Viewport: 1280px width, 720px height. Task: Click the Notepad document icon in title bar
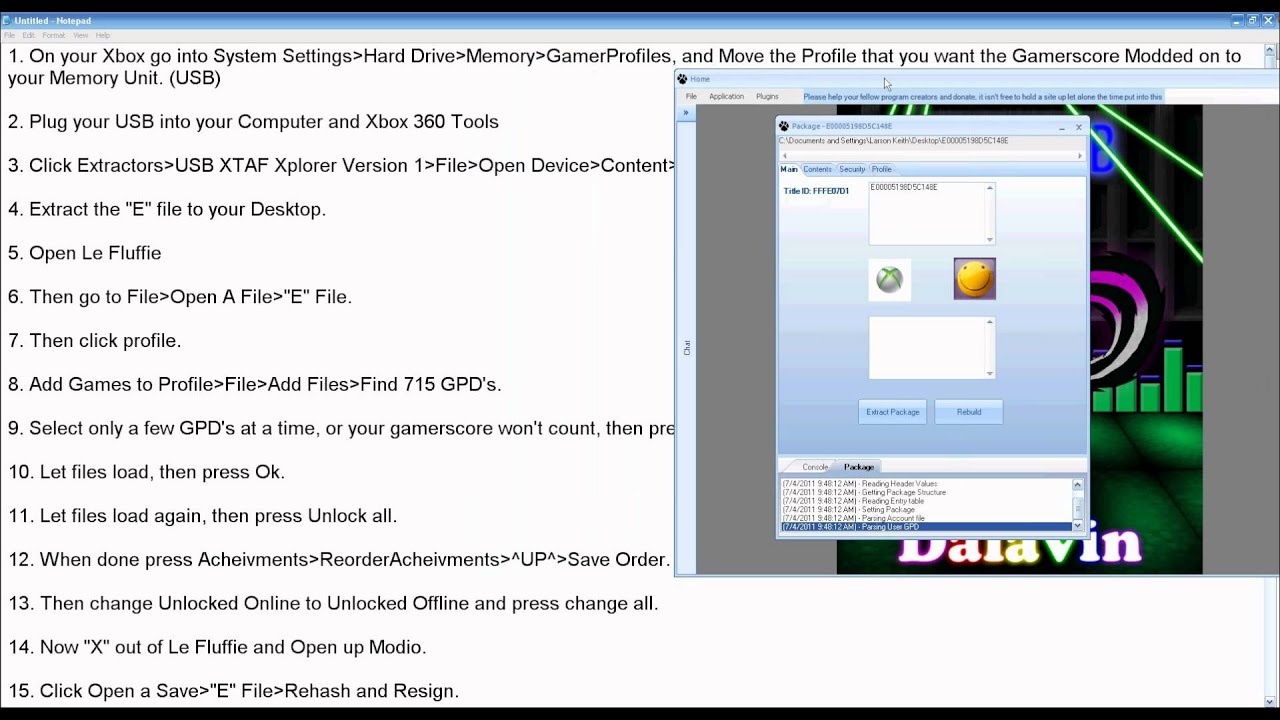pos(7,20)
